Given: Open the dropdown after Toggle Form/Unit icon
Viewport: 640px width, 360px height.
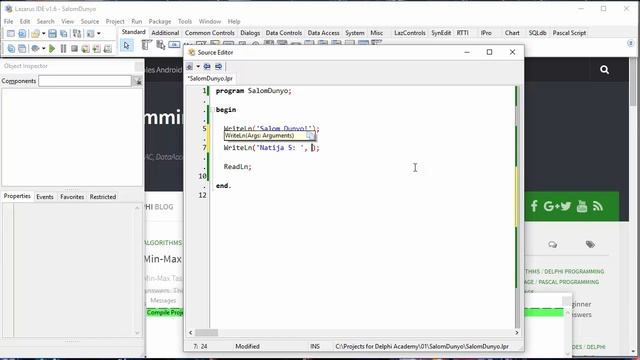Looking at the screenshot, I should (x=98, y=33).
